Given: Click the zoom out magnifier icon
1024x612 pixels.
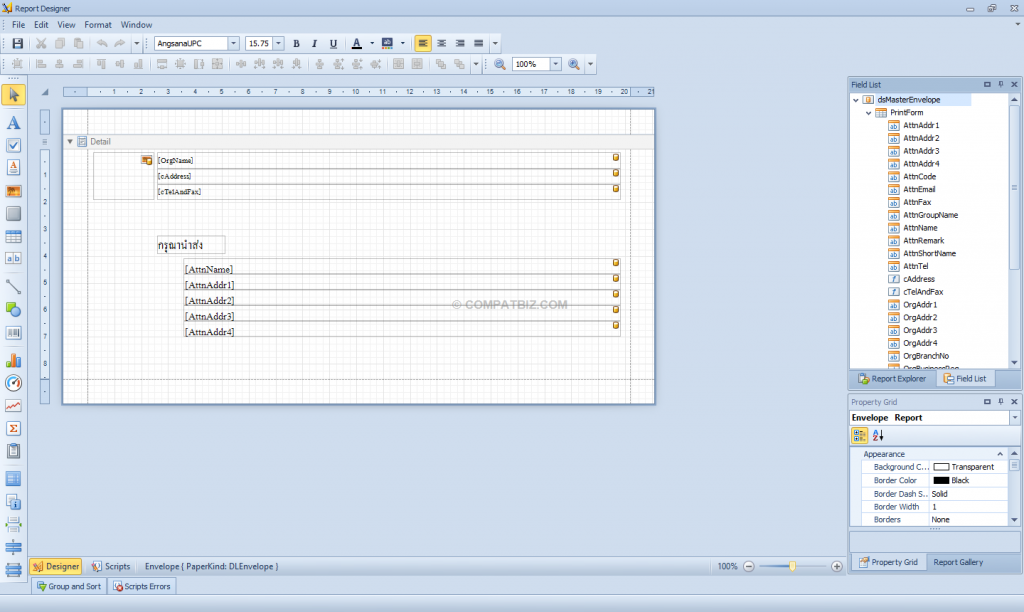Looking at the screenshot, I should coord(500,64).
